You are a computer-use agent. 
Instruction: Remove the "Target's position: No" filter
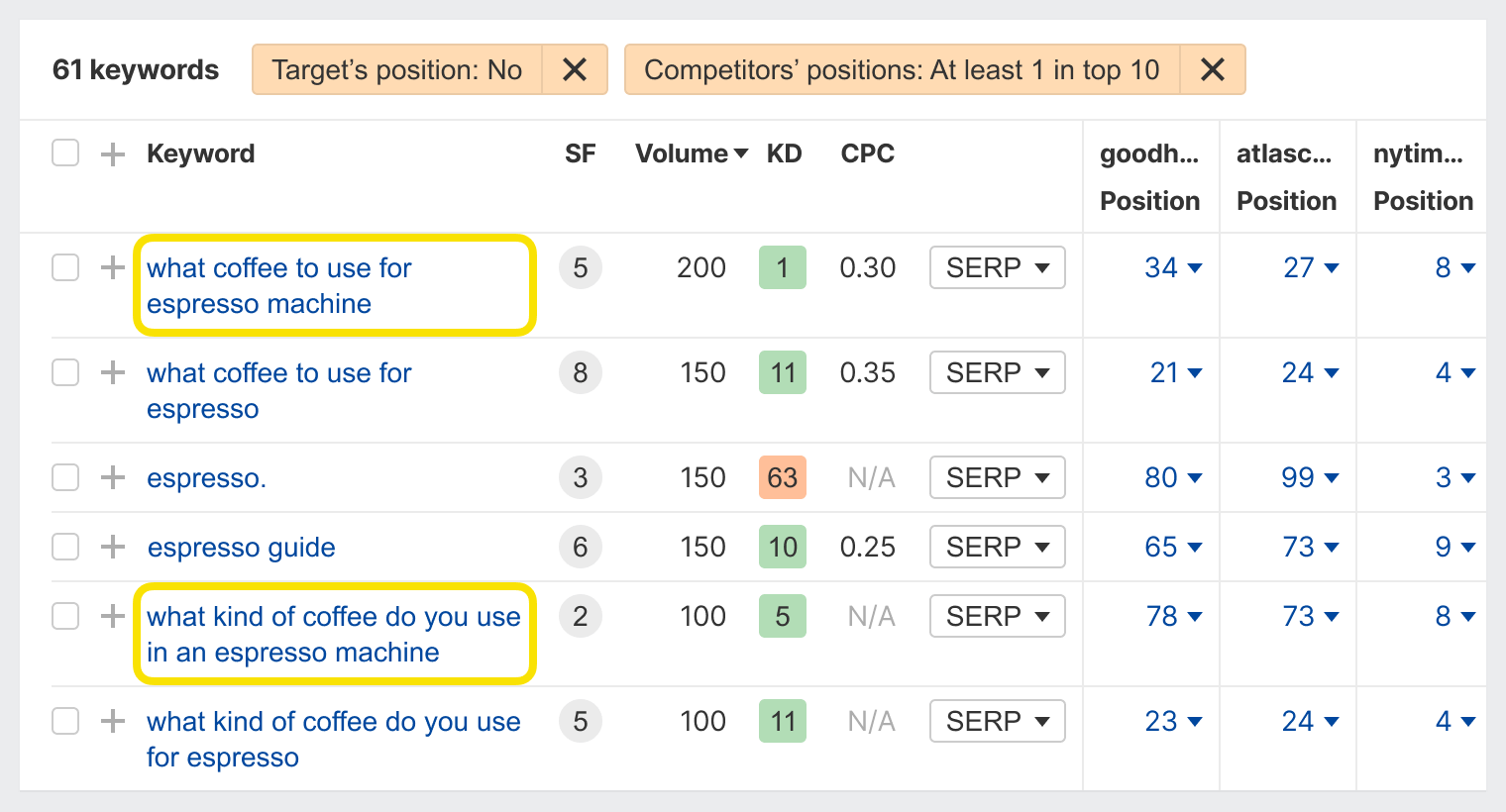click(x=575, y=69)
